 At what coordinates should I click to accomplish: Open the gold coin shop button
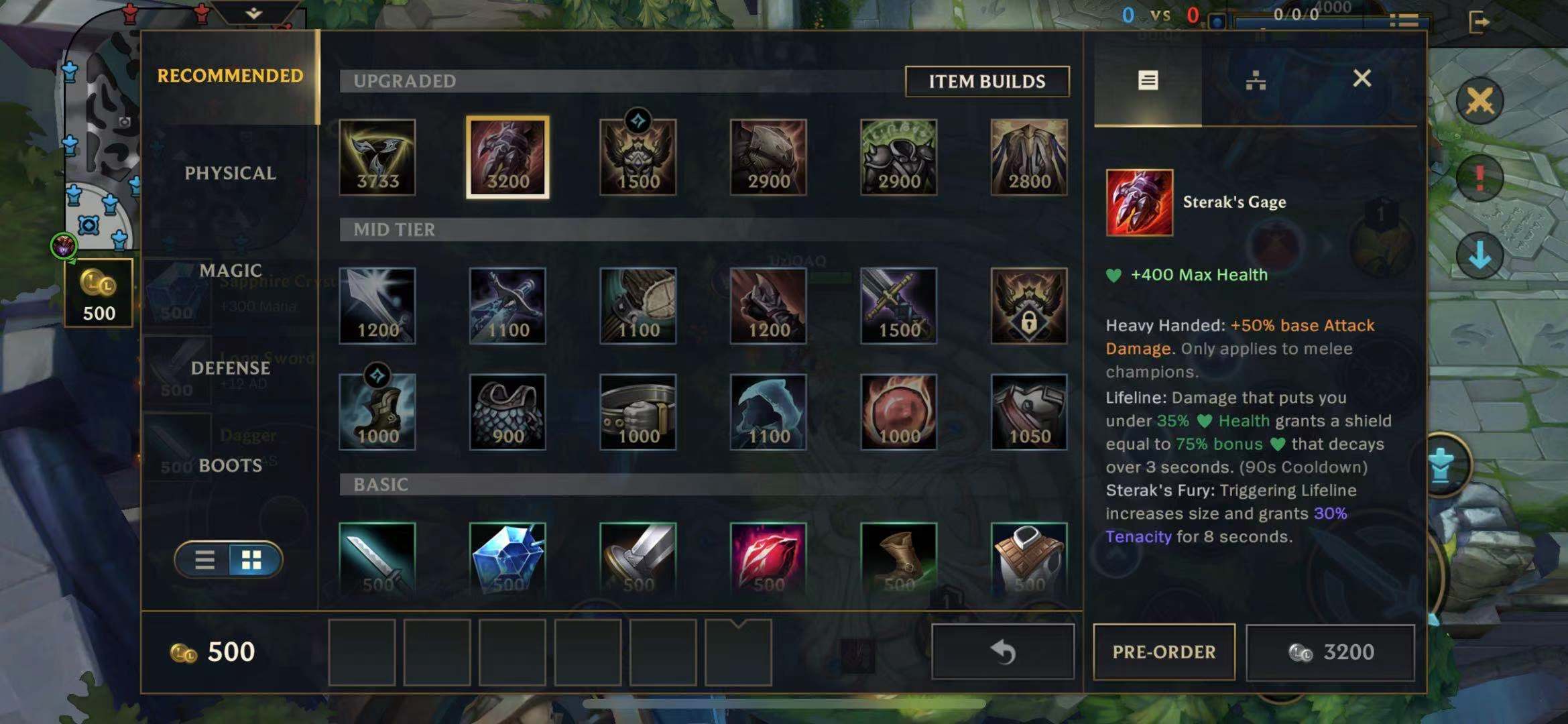99,293
